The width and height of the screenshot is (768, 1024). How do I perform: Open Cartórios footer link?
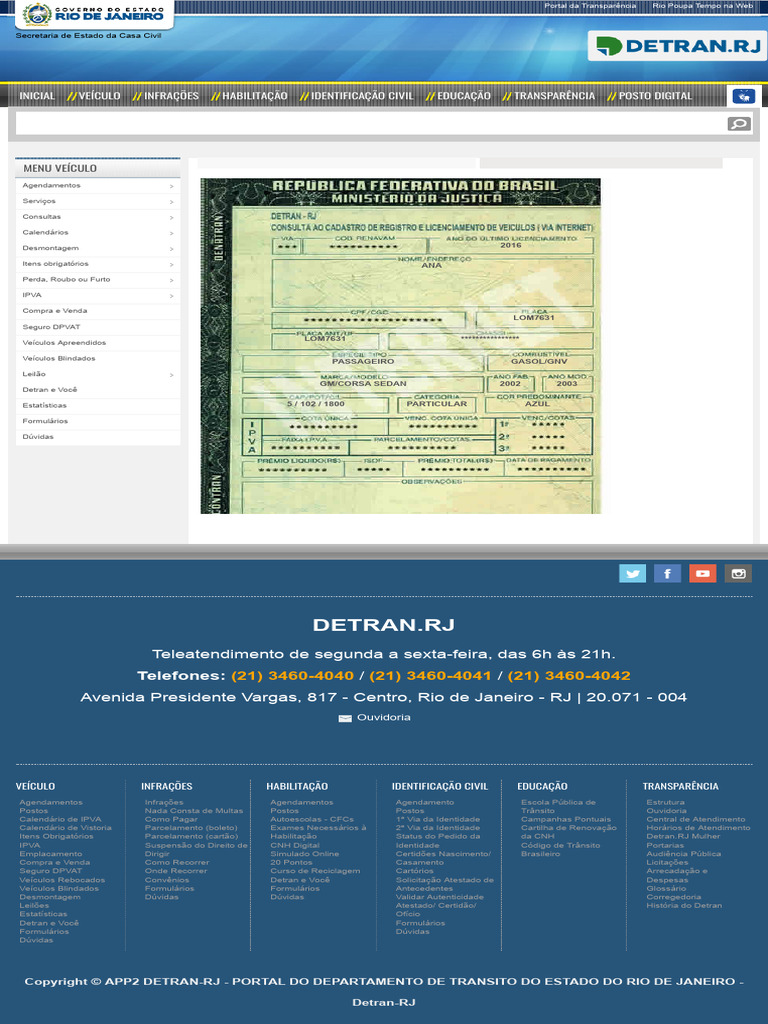pos(414,871)
